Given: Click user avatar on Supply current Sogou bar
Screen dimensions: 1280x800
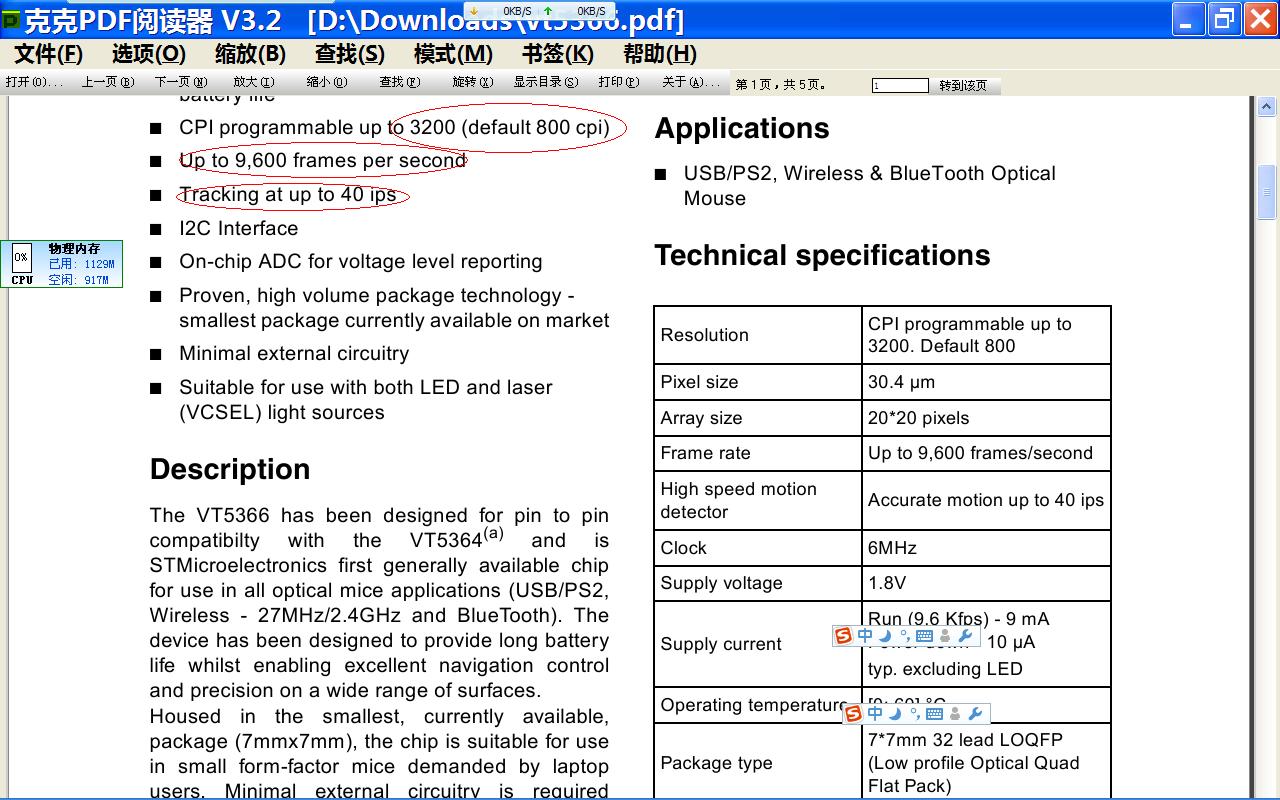Looking at the screenshot, I should point(945,636).
